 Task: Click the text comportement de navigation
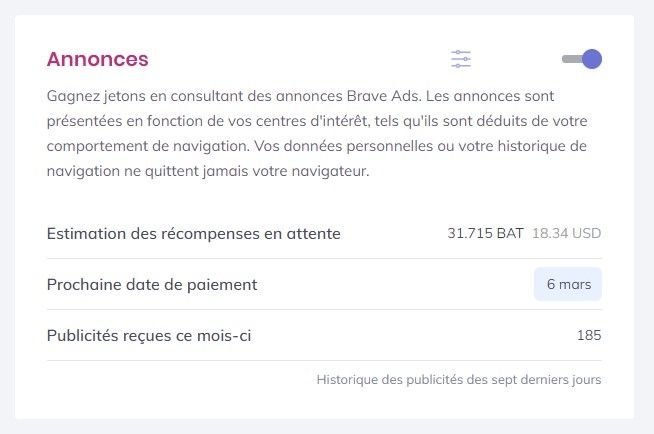tap(148, 147)
